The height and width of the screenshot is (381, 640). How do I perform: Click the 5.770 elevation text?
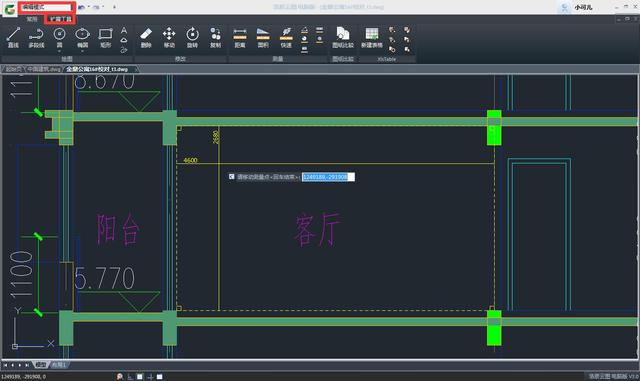(104, 279)
